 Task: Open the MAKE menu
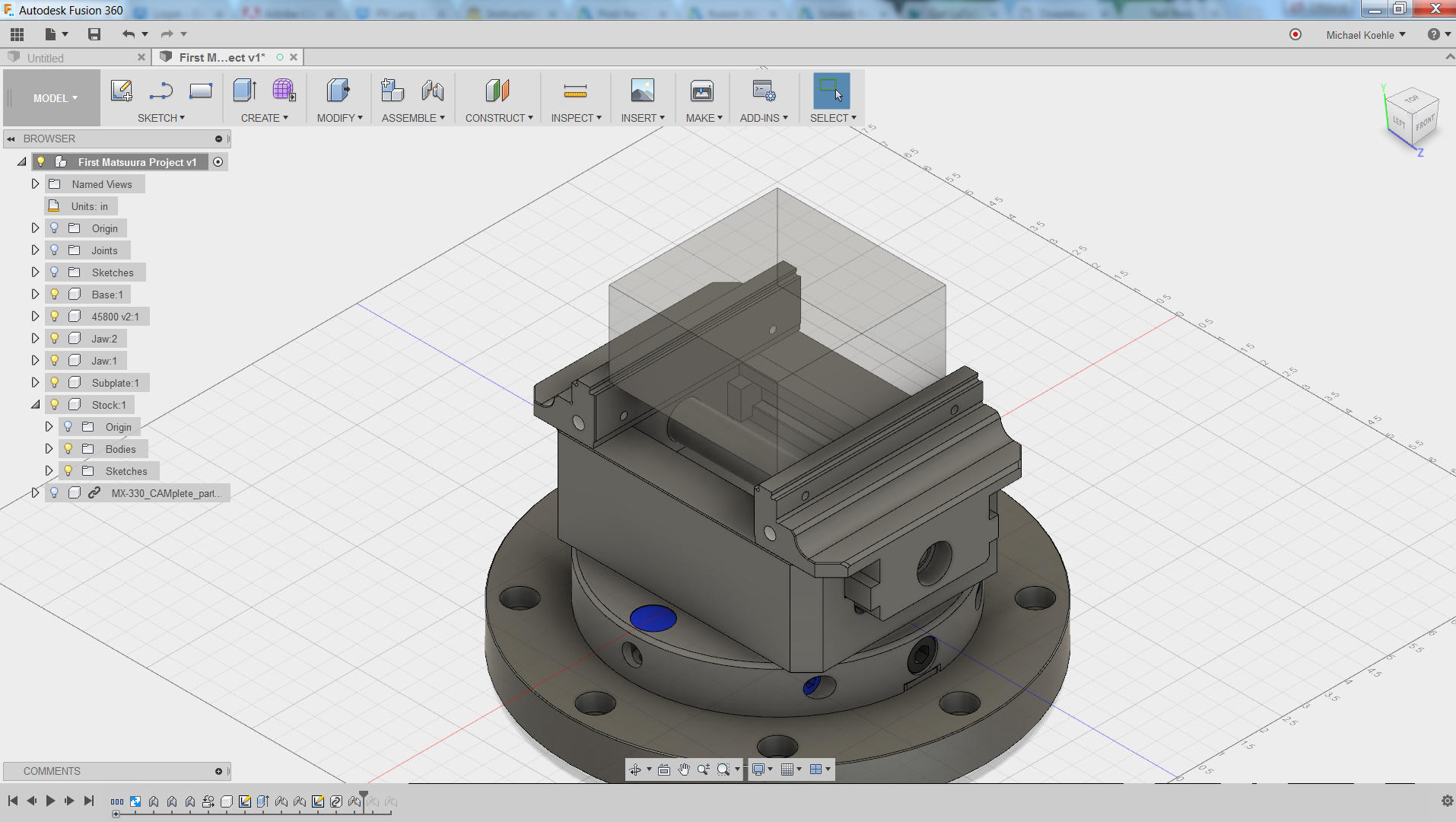coord(704,118)
